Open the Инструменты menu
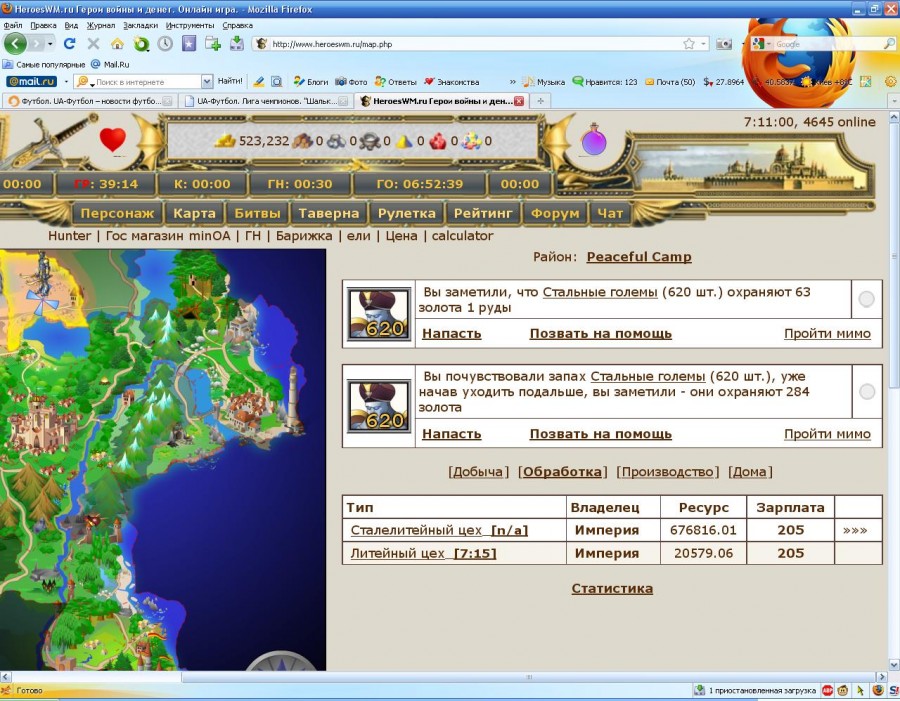The width and height of the screenshot is (900, 701). point(190,25)
